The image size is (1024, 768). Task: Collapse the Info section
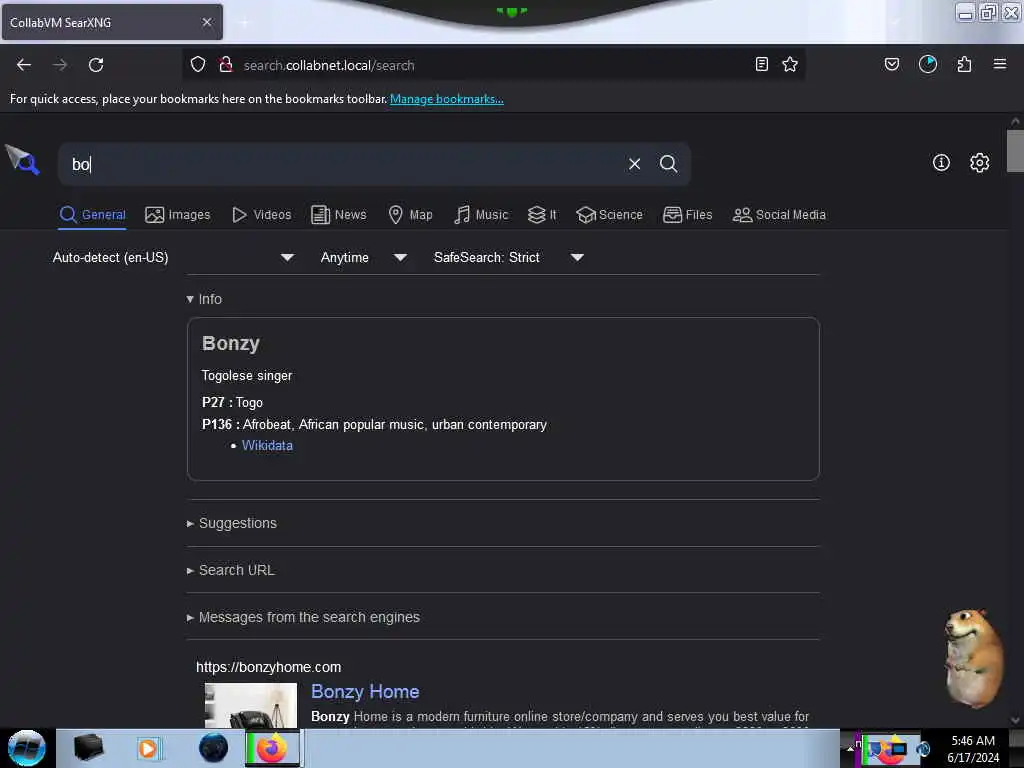tap(204, 299)
